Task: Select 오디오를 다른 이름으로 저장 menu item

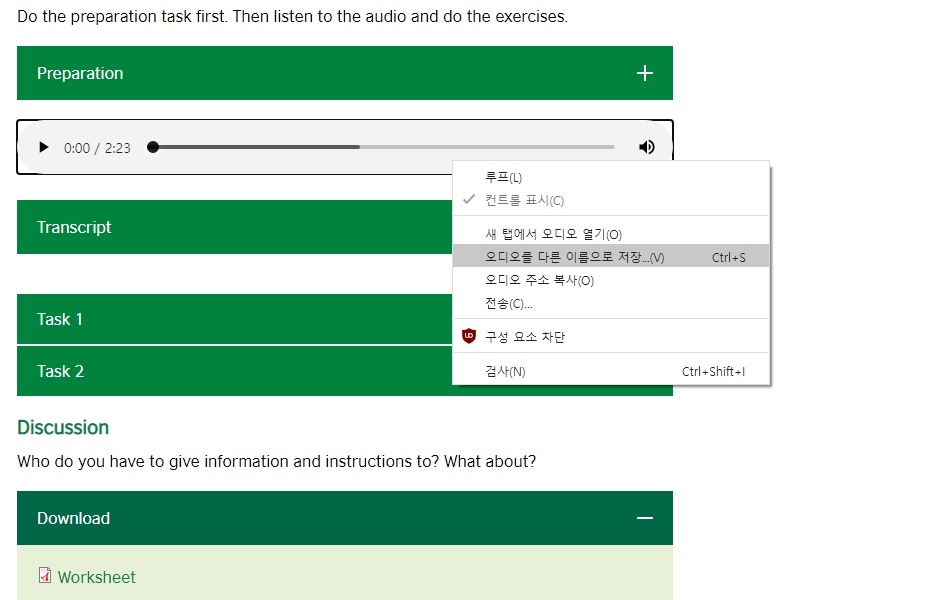Action: 611,257
